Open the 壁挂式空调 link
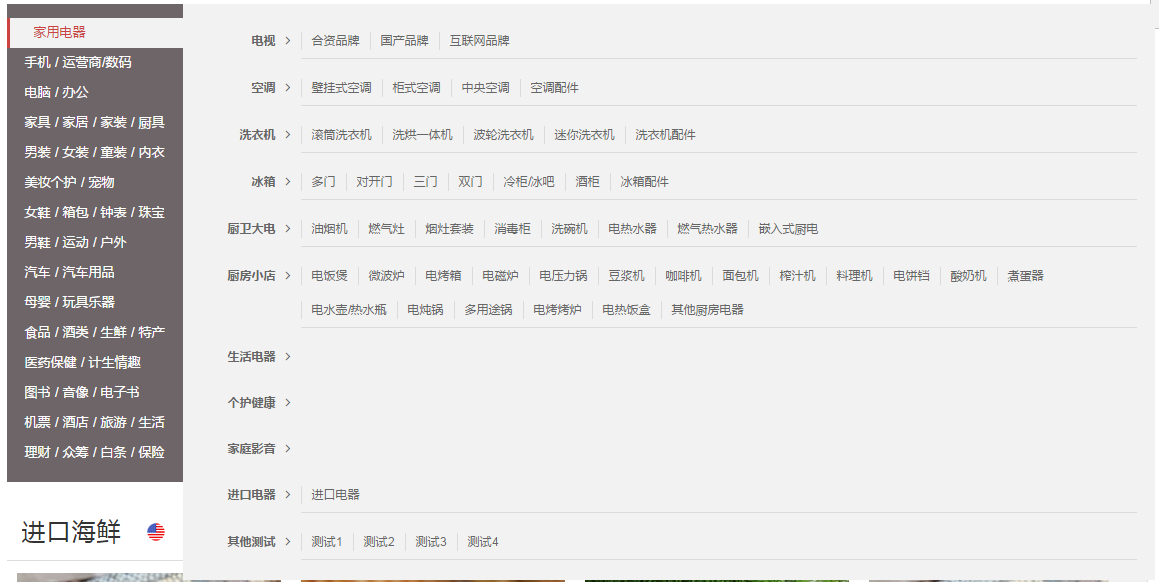 [341, 87]
